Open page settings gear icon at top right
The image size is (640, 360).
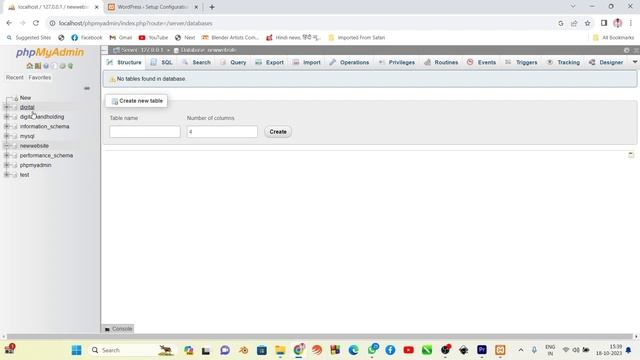point(627,50)
